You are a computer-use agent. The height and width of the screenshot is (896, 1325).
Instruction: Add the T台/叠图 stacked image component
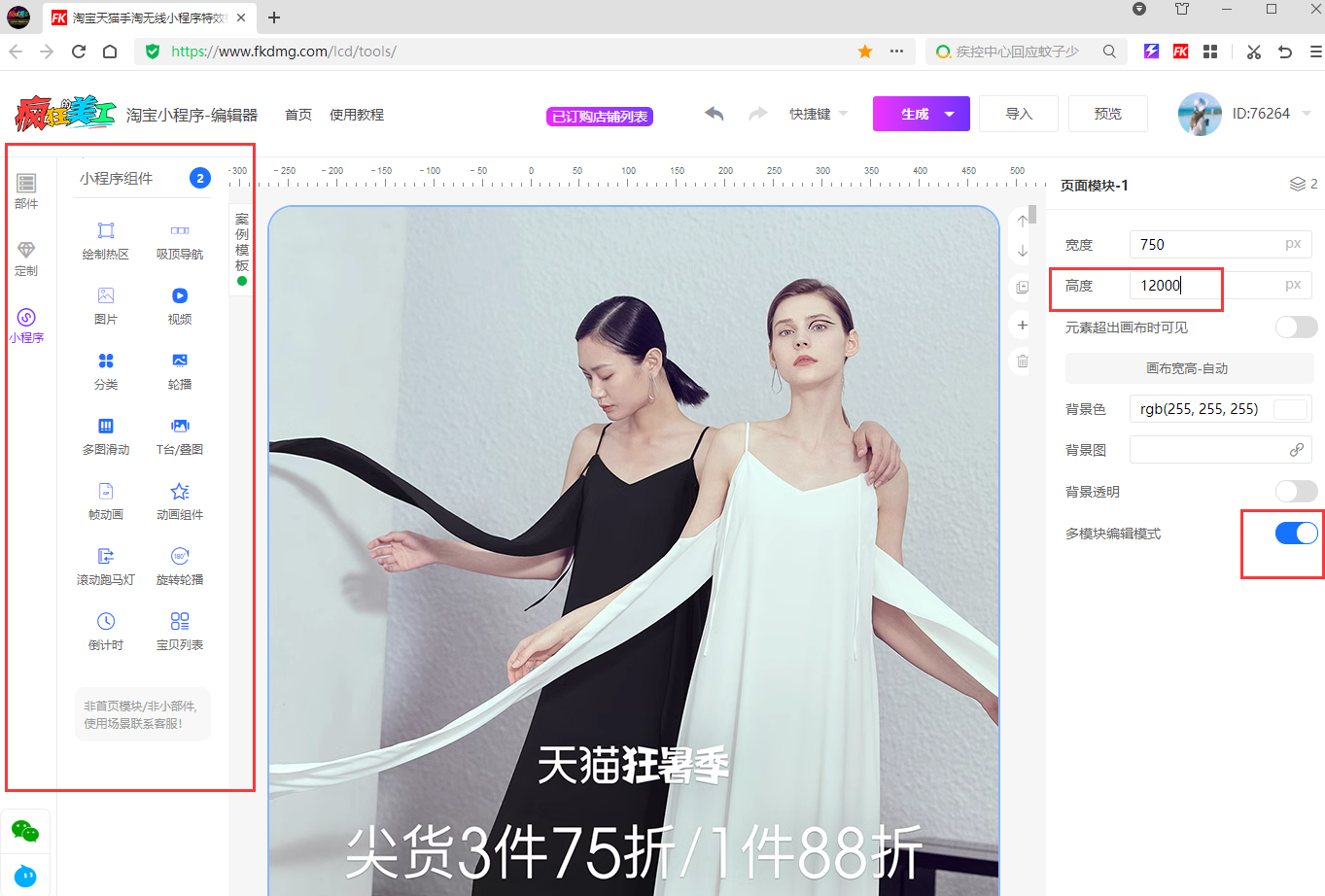click(x=180, y=435)
